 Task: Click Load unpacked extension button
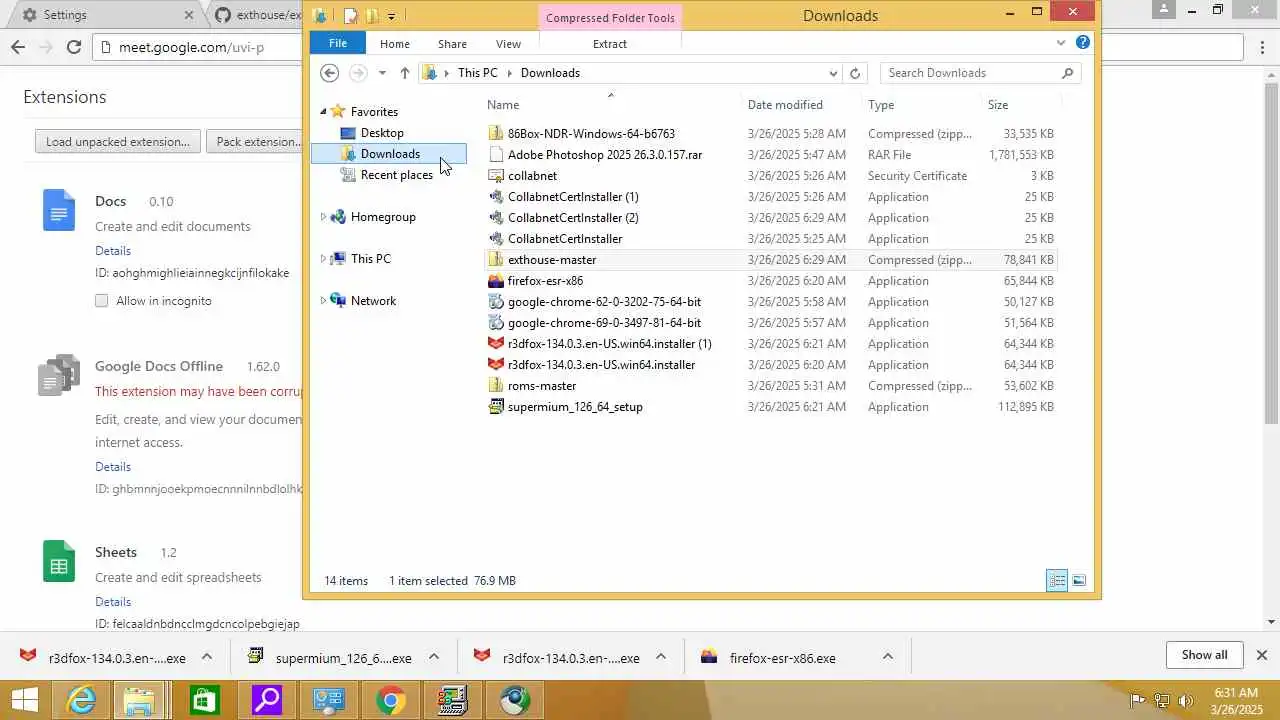click(118, 141)
